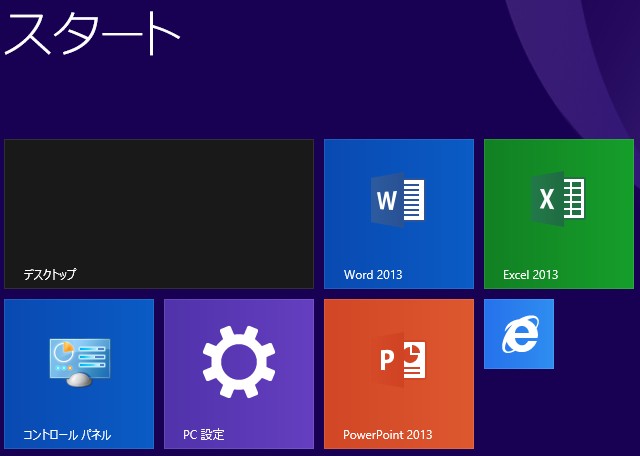This screenshot has width=640, height=456.
Task: Open the デスクトップ tile
Action: tap(159, 214)
